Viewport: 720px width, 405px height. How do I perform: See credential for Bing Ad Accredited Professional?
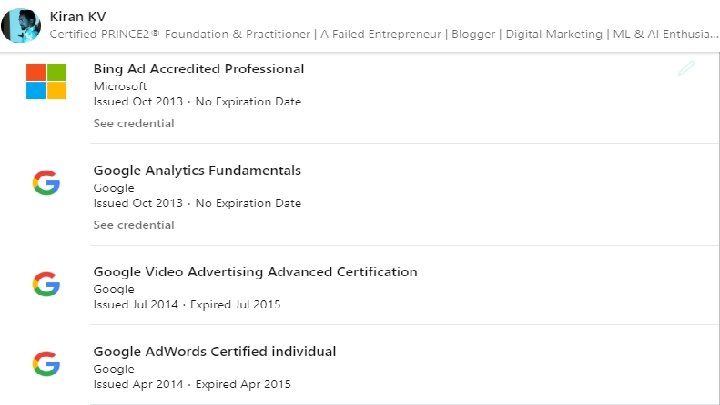(134, 123)
